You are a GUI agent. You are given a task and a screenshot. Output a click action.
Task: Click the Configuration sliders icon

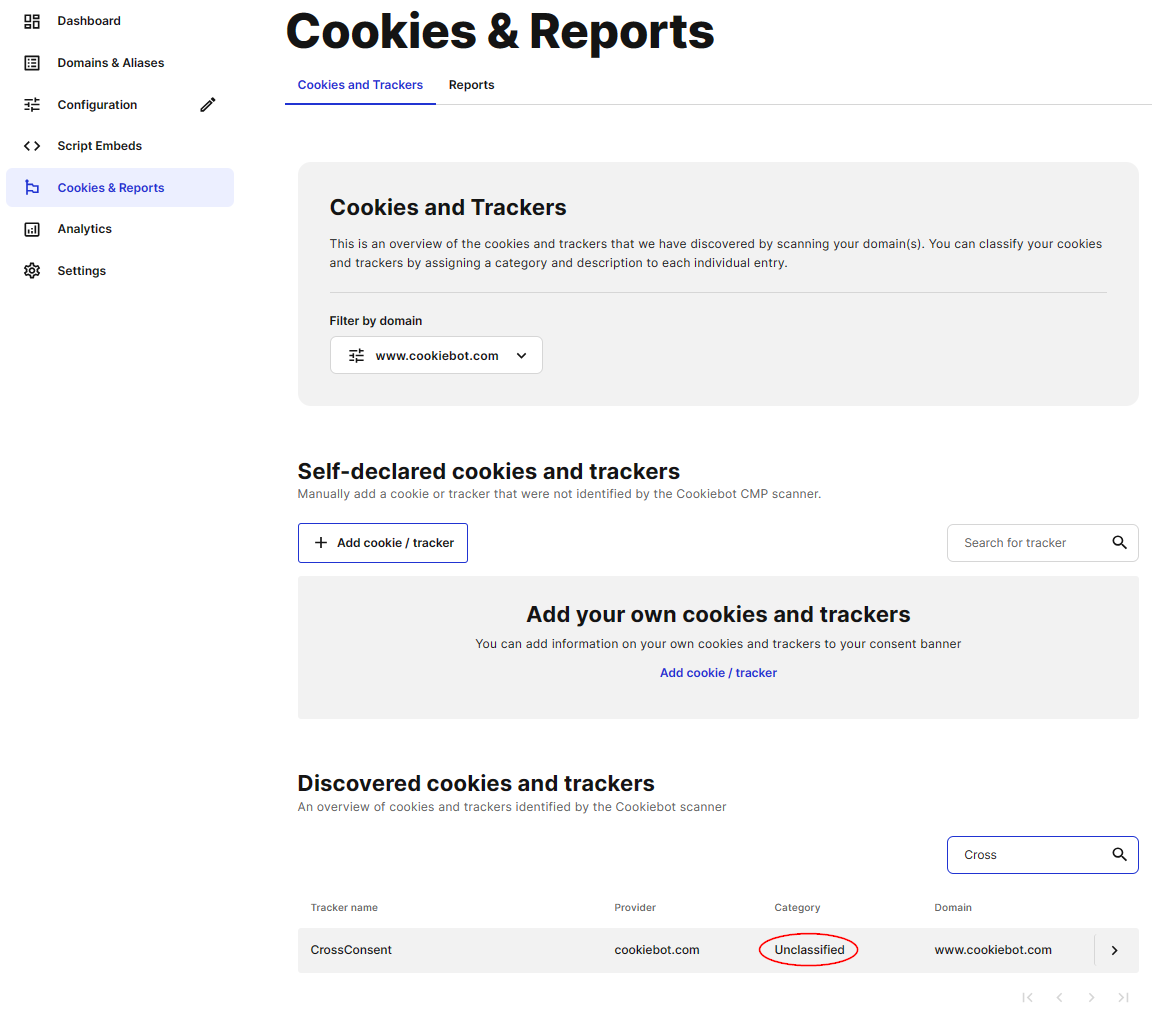[x=32, y=104]
